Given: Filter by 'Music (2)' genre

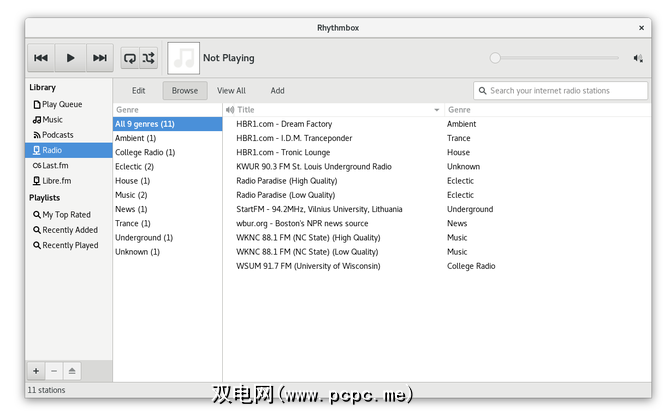Looking at the screenshot, I should pos(168,195).
